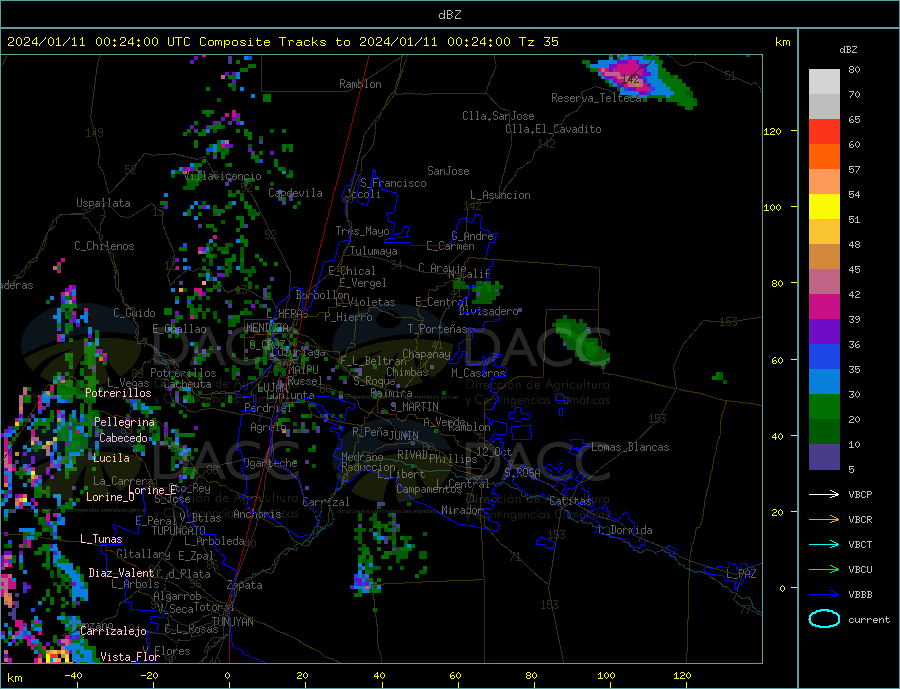Screen dimensions: 900x689
Task: Click the JUNIN map label
Action: 404,436
